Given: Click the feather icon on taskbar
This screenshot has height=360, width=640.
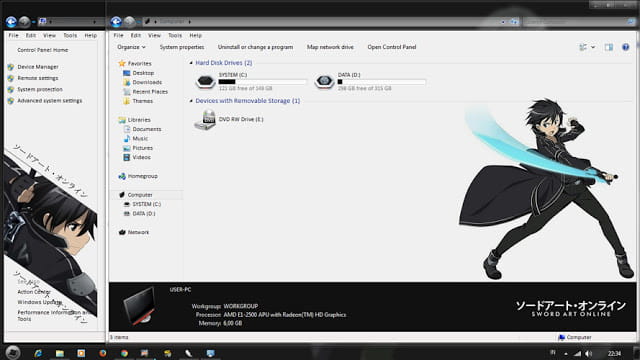Looking at the screenshot, I should (x=188, y=353).
